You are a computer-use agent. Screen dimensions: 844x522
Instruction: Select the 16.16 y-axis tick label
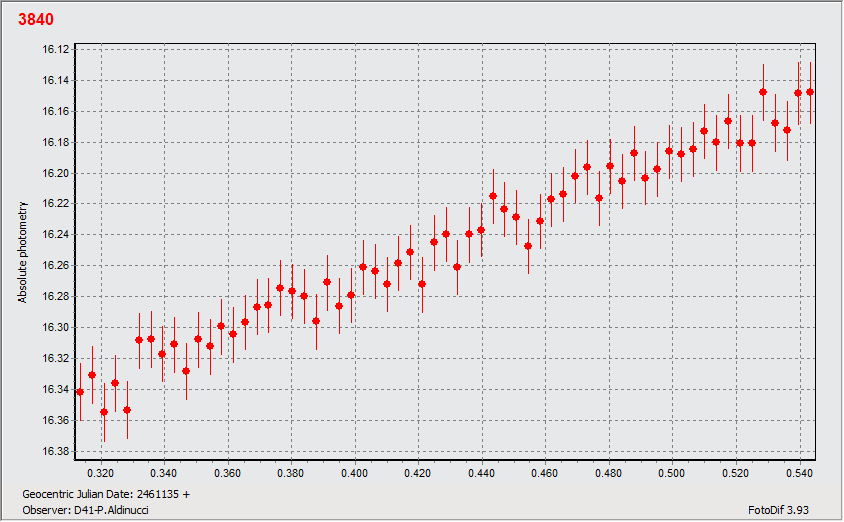click(x=54, y=112)
